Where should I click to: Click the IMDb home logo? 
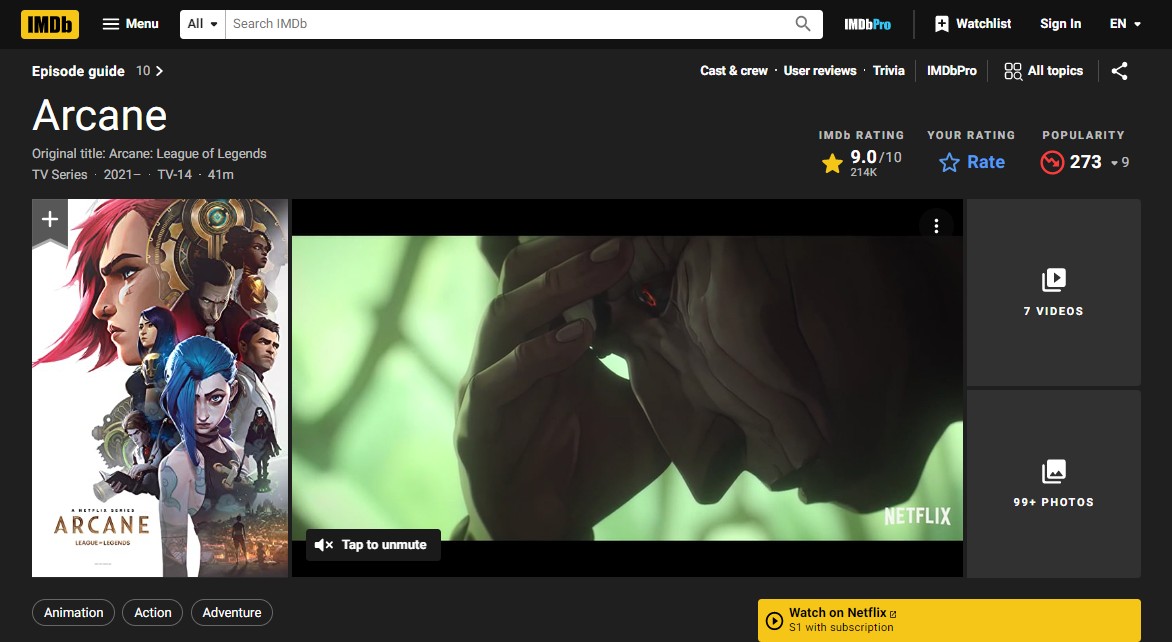(x=49, y=23)
